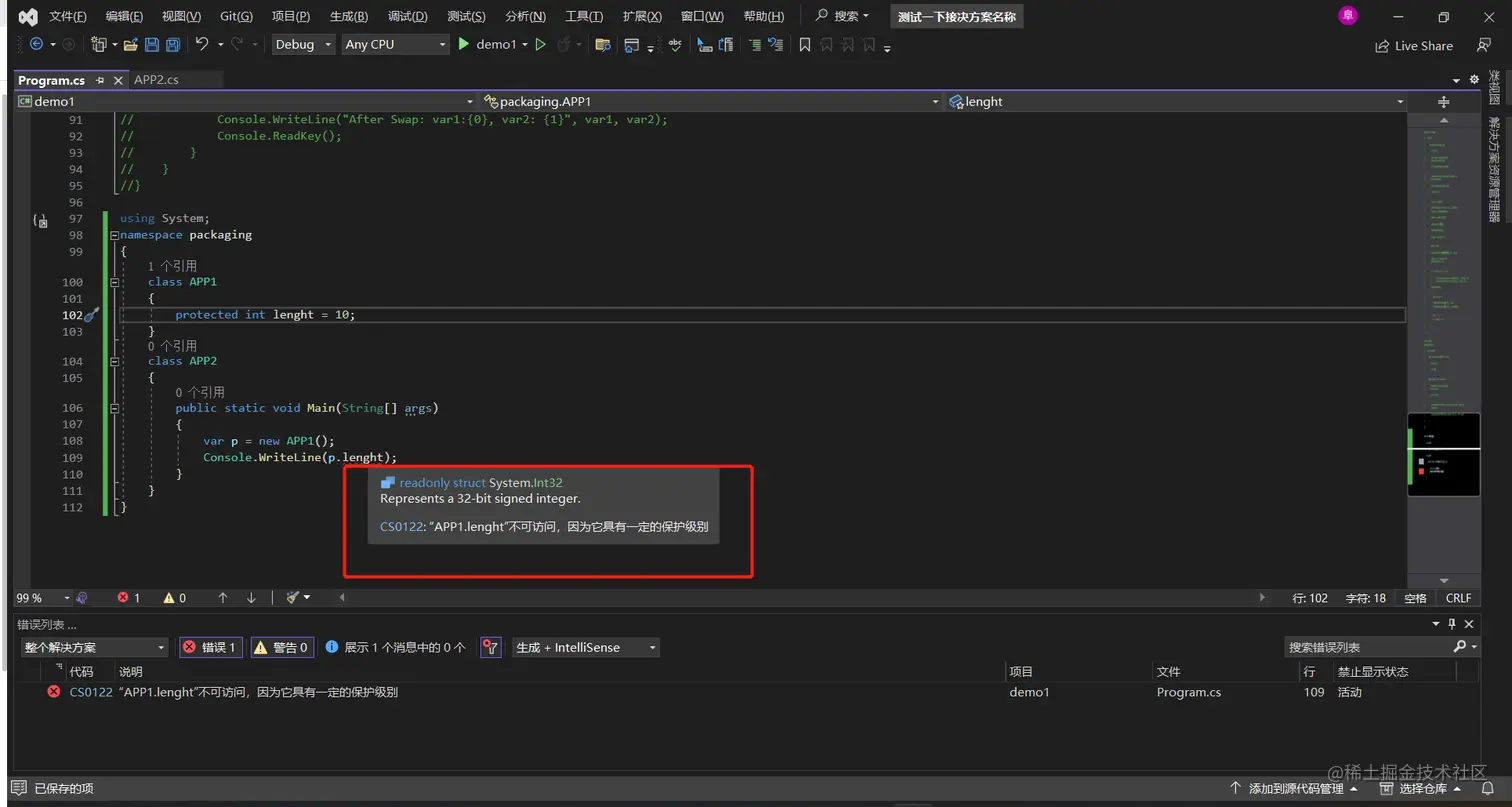Click the spell checker abc icon
This screenshot has height=807, width=1512.
click(x=675, y=44)
